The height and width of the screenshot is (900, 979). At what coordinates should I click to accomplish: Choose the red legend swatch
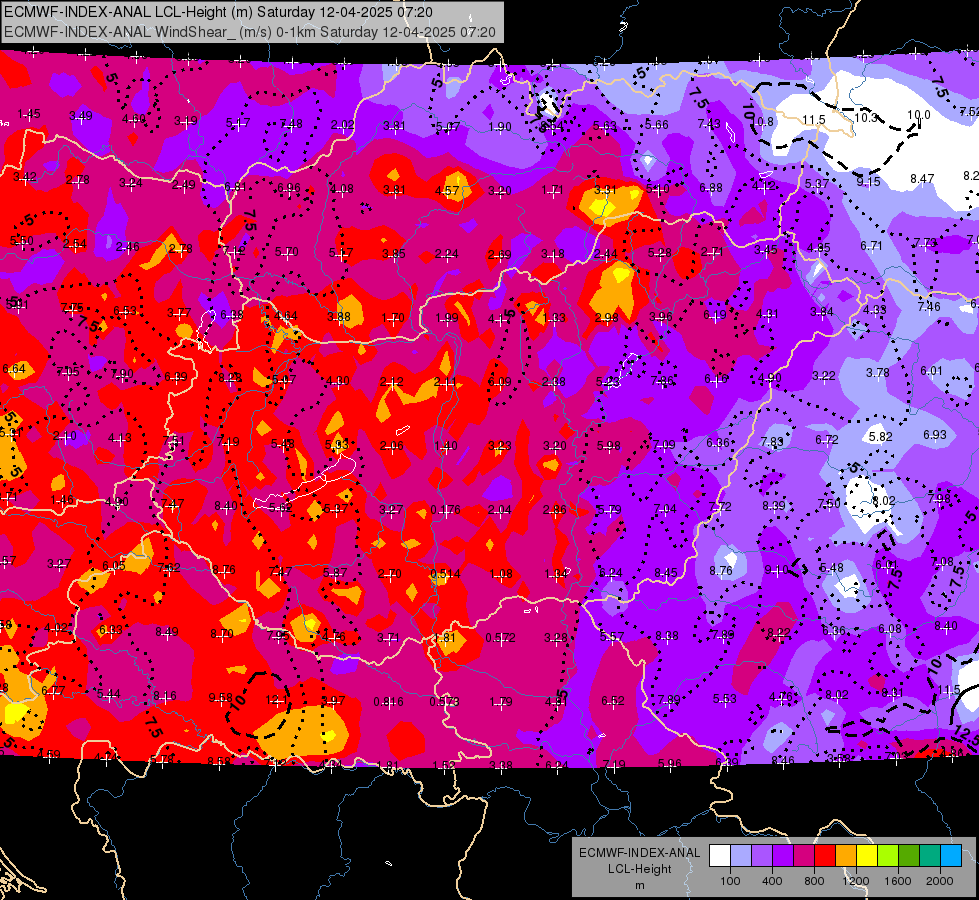coord(825,856)
